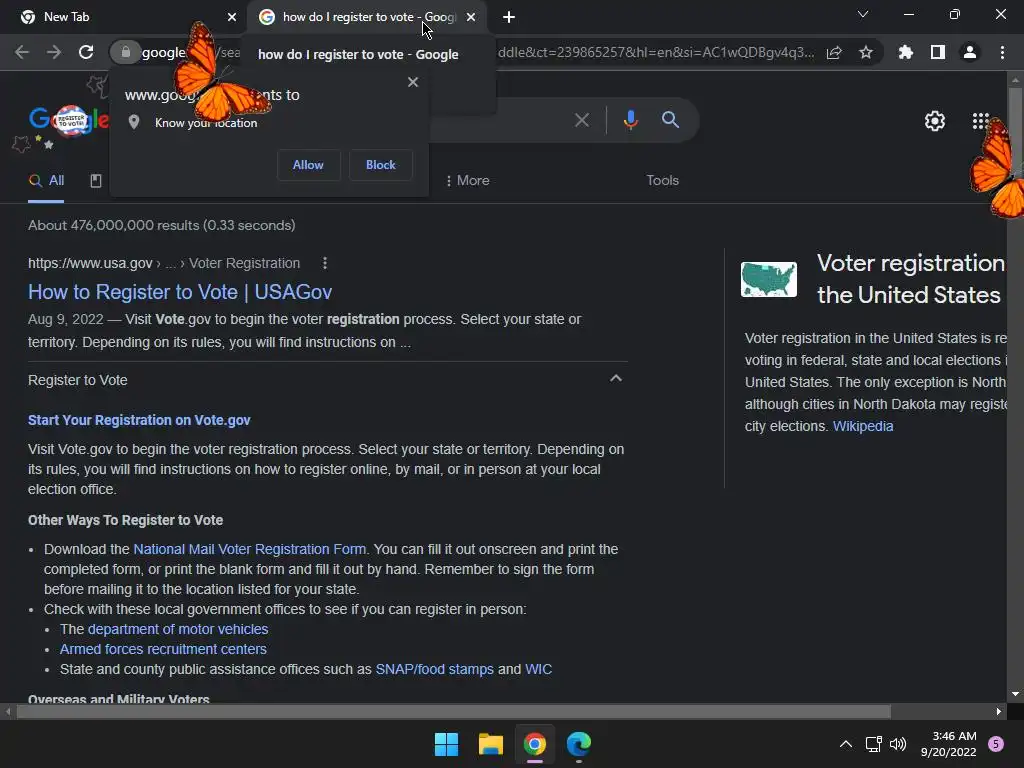Open Microsoft Edge from taskbar
Viewport: 1024px width, 768px height.
579,744
